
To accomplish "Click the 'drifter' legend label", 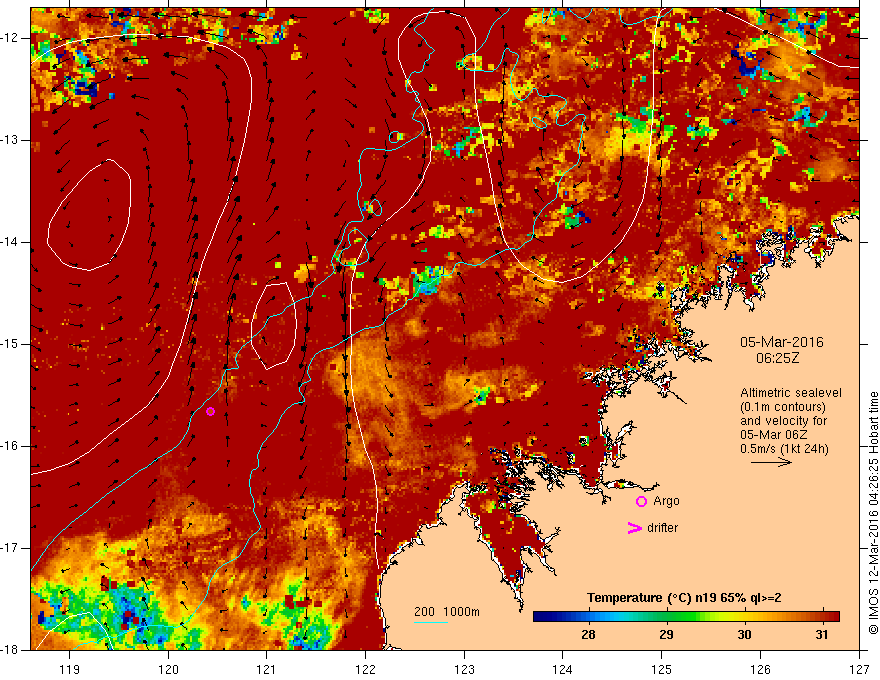I will pyautogui.click(x=662, y=528).
